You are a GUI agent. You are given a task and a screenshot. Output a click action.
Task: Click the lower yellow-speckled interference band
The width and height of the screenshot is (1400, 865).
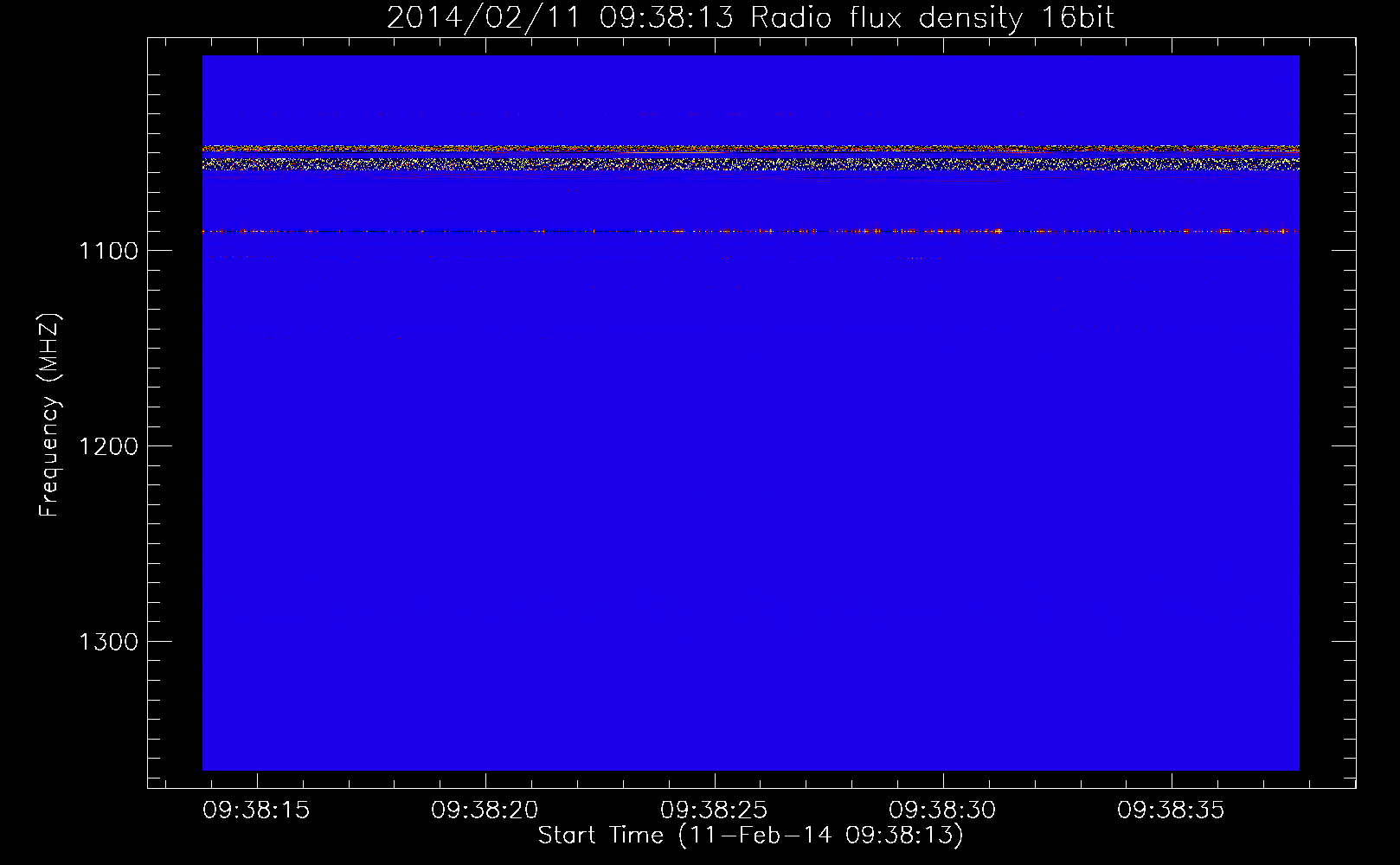click(x=750, y=163)
